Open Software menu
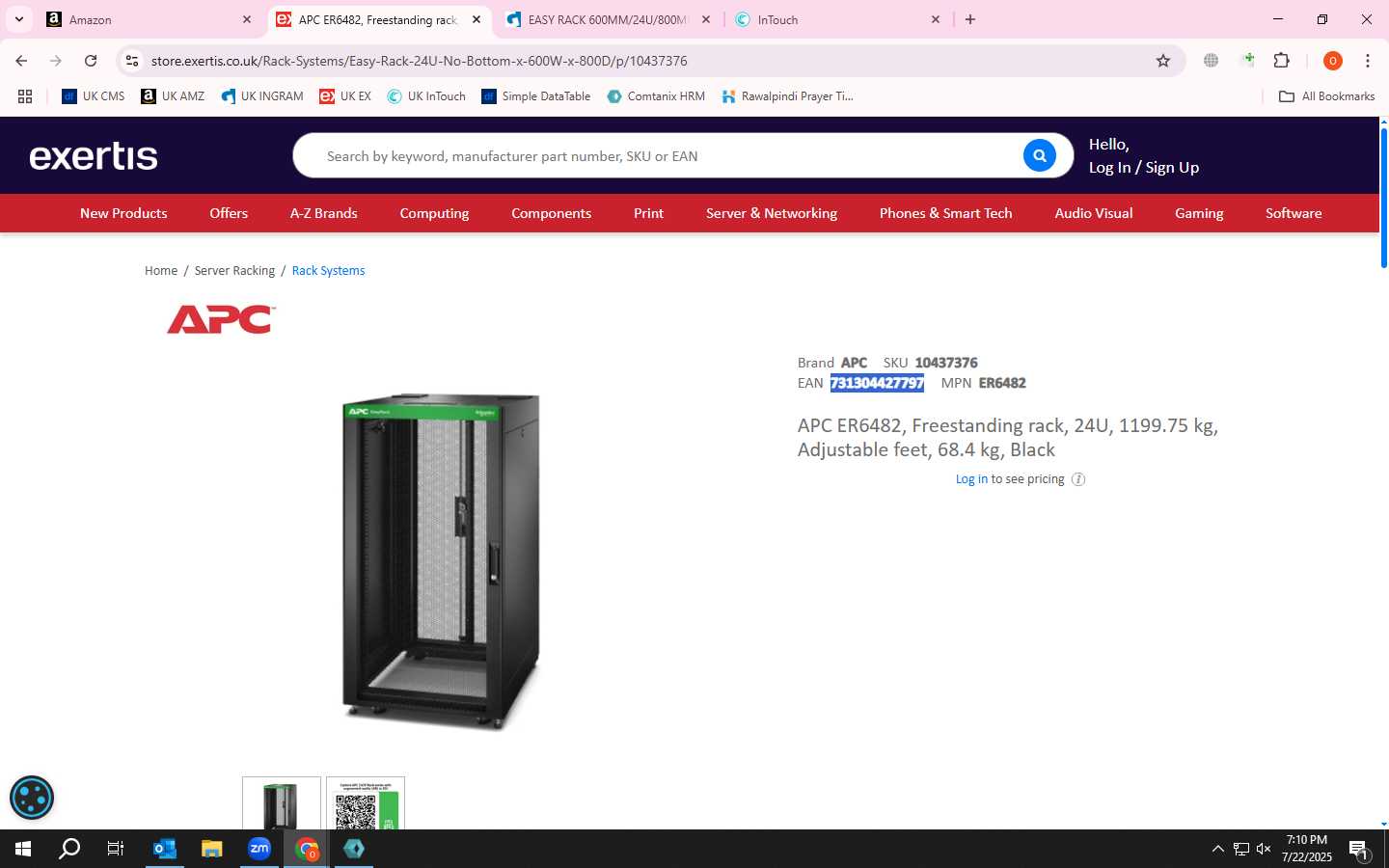The image size is (1389, 868). pyautogui.click(x=1294, y=213)
